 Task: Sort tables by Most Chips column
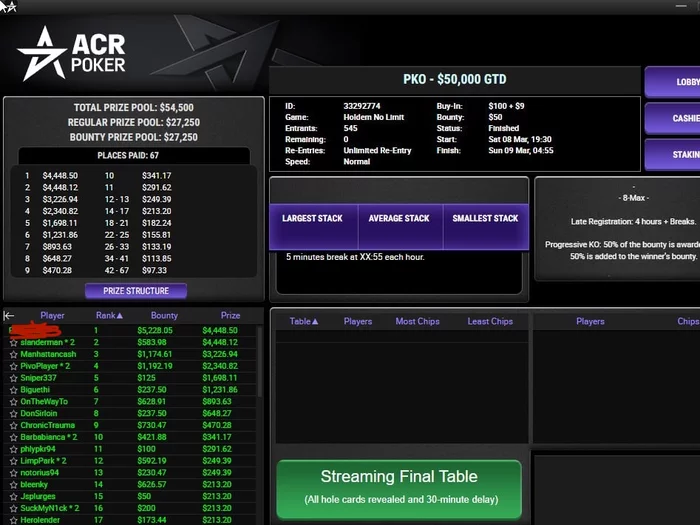[x=417, y=321]
